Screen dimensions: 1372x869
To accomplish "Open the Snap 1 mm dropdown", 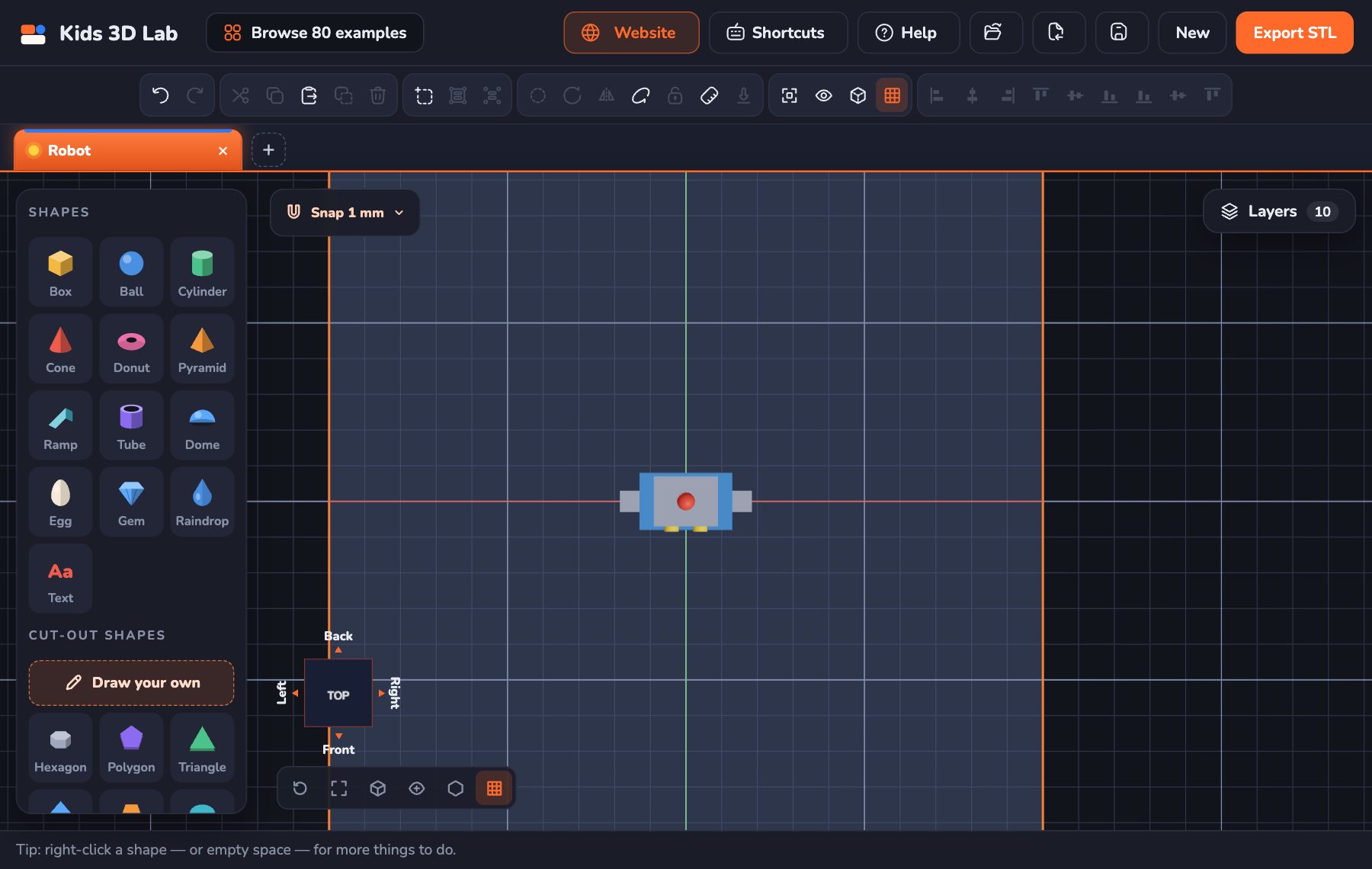I will pyautogui.click(x=345, y=213).
